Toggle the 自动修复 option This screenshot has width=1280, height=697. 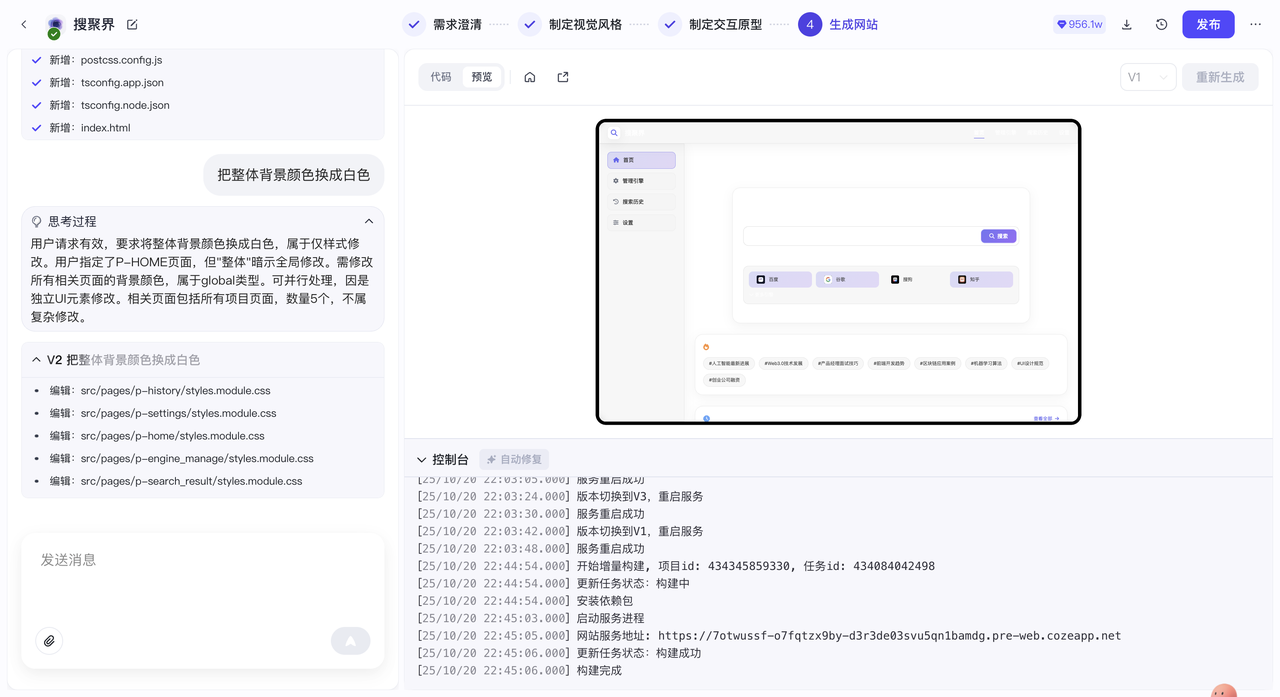point(514,460)
